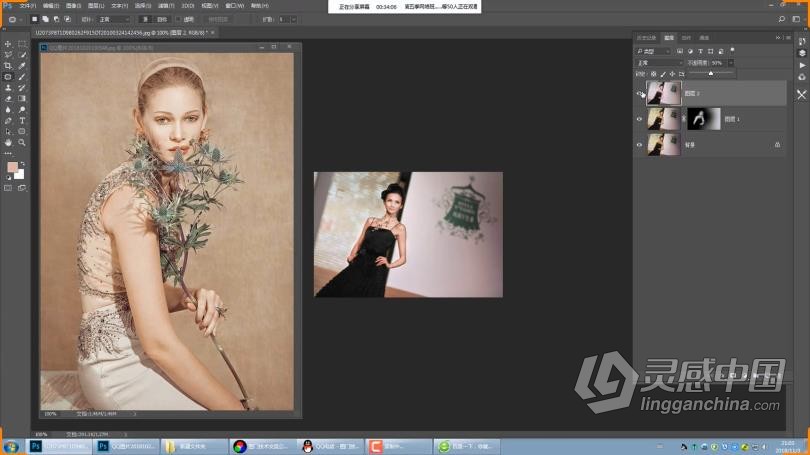This screenshot has width=810, height=455.
Task: Select the Eyedropper tool
Action: [22, 66]
